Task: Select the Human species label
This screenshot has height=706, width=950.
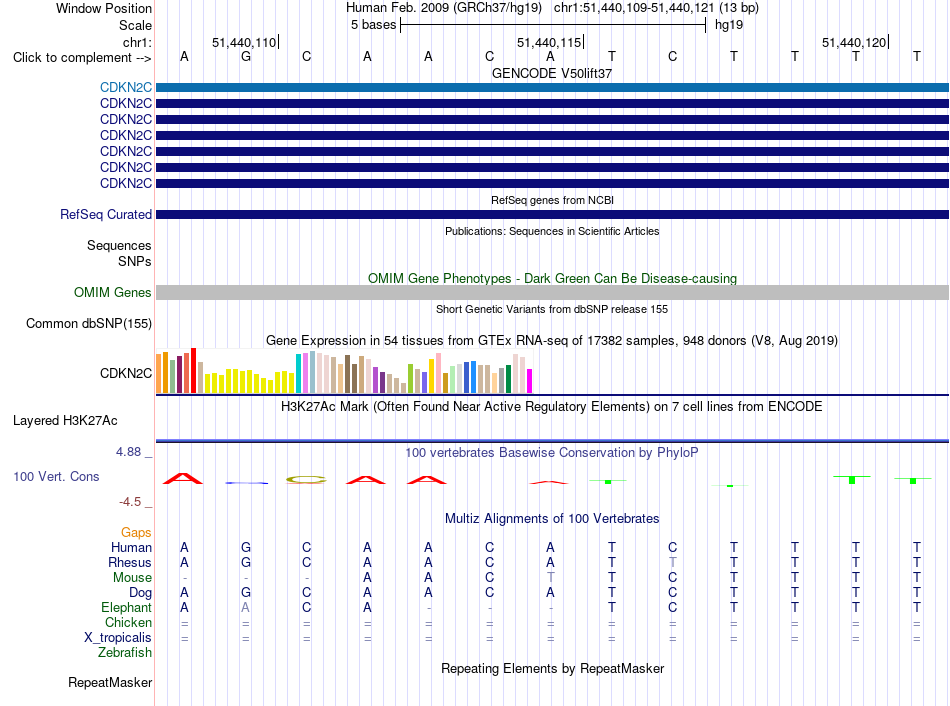Action: pos(131,548)
